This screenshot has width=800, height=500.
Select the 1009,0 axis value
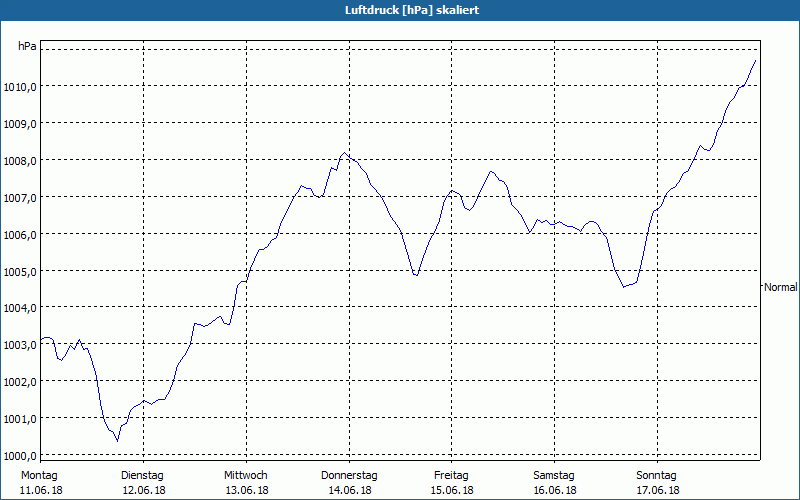(x=20, y=124)
